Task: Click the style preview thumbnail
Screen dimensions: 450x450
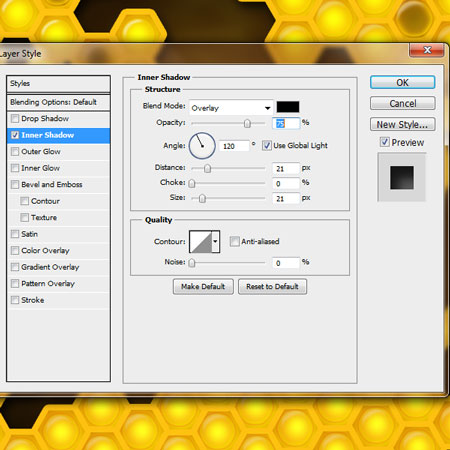Action: [x=402, y=177]
